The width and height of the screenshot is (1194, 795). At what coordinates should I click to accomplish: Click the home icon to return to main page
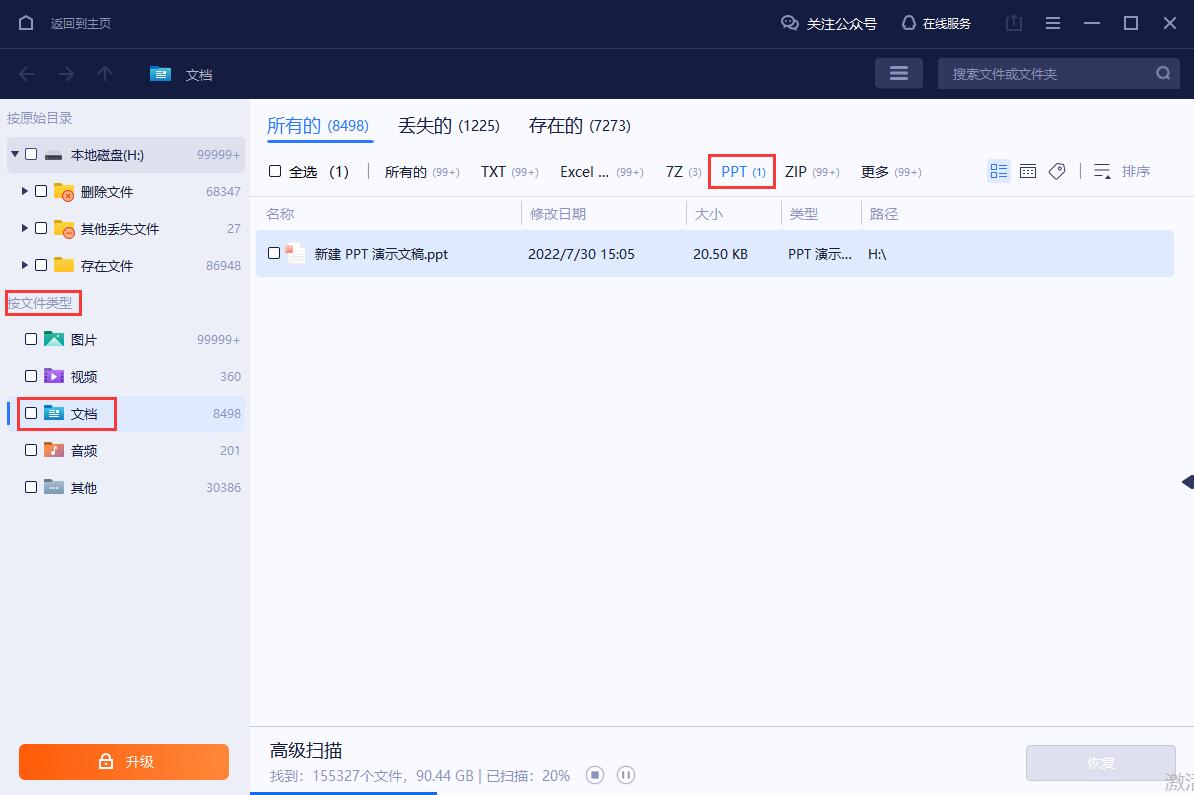[x=26, y=23]
